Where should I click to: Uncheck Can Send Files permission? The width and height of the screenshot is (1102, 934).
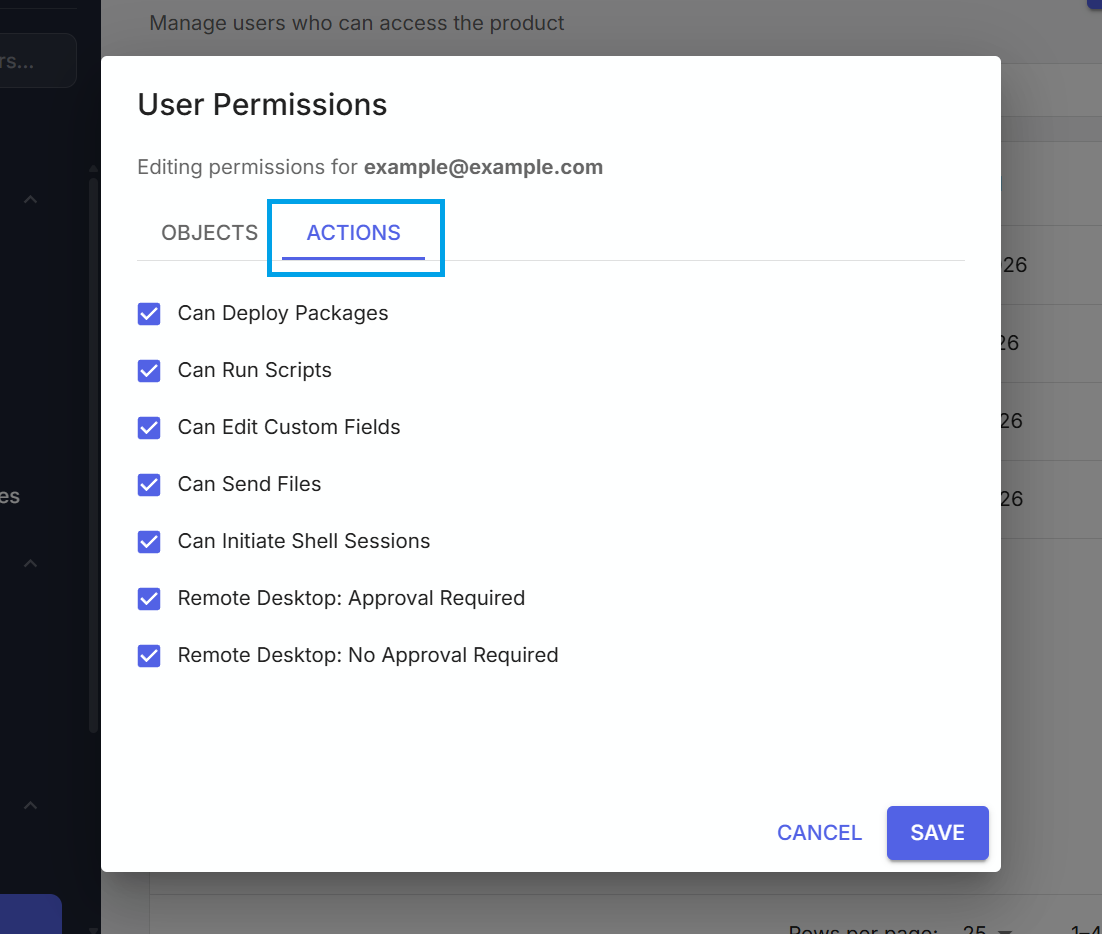tap(148, 484)
